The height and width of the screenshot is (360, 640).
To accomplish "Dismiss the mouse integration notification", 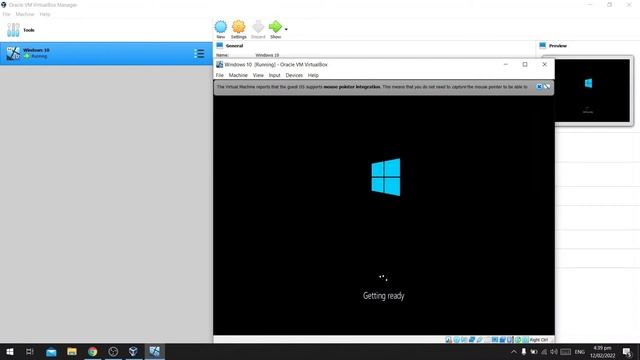I will pyautogui.click(x=539, y=87).
